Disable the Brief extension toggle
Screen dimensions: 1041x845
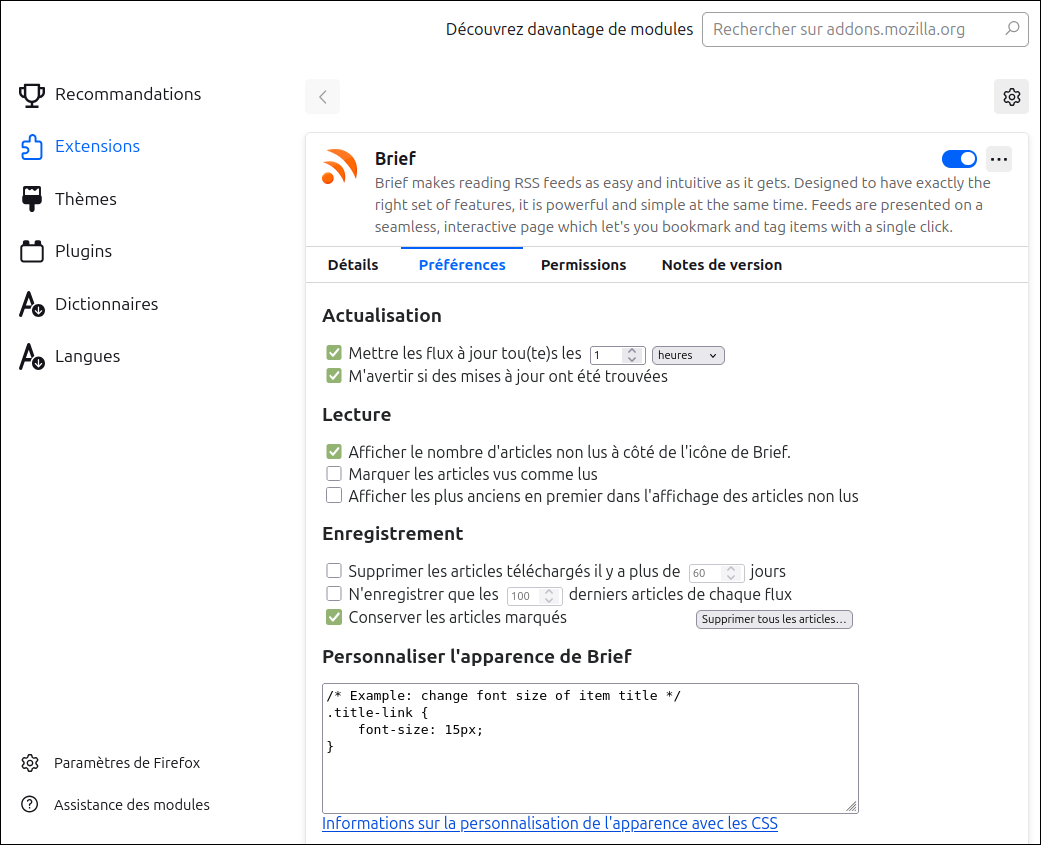[959, 159]
